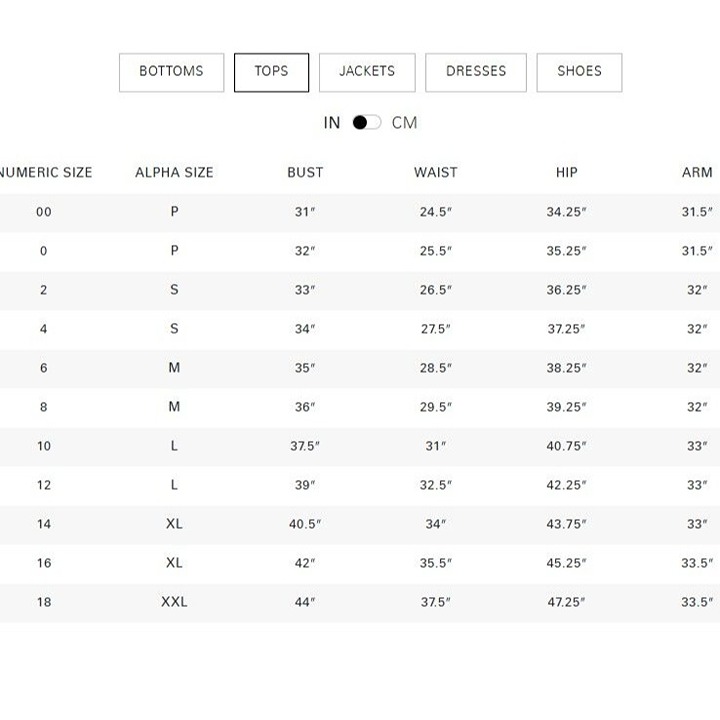Viewport: 720px width, 720px height.
Task: Show the Shoes size chart
Action: pos(579,73)
